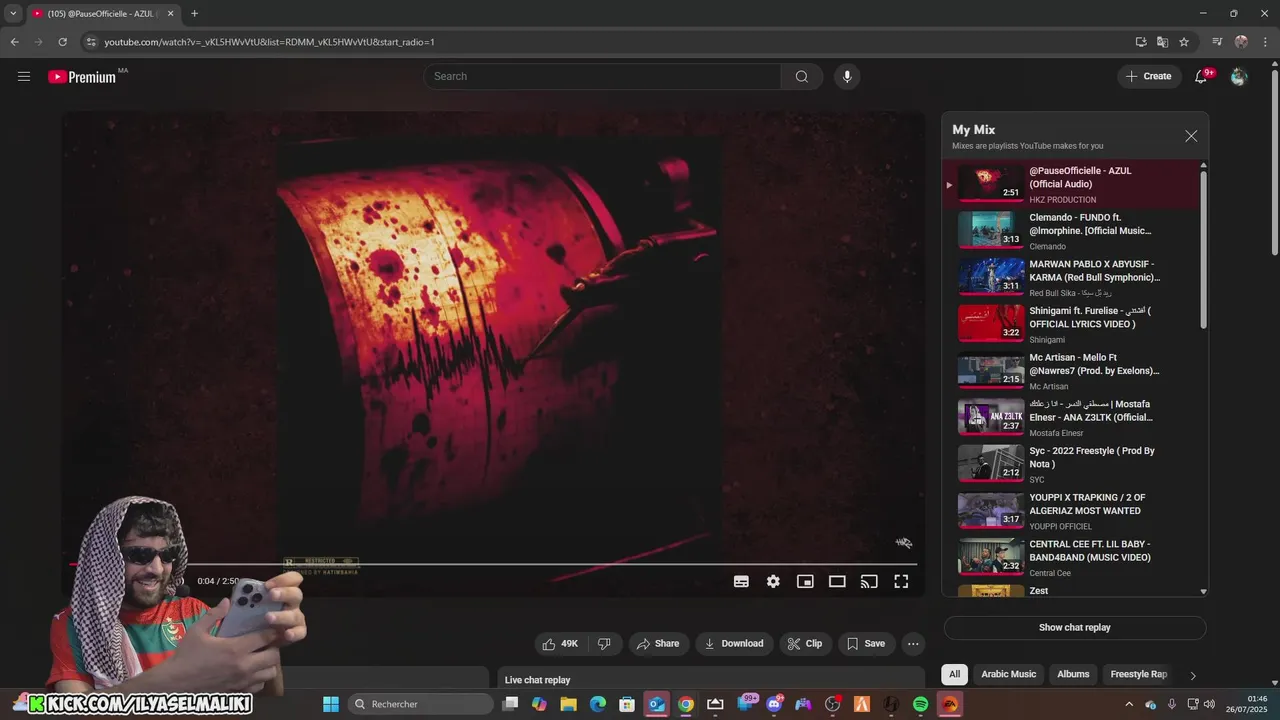
Task: Play Mc Artisan - Mello in playlist
Action: point(1070,371)
